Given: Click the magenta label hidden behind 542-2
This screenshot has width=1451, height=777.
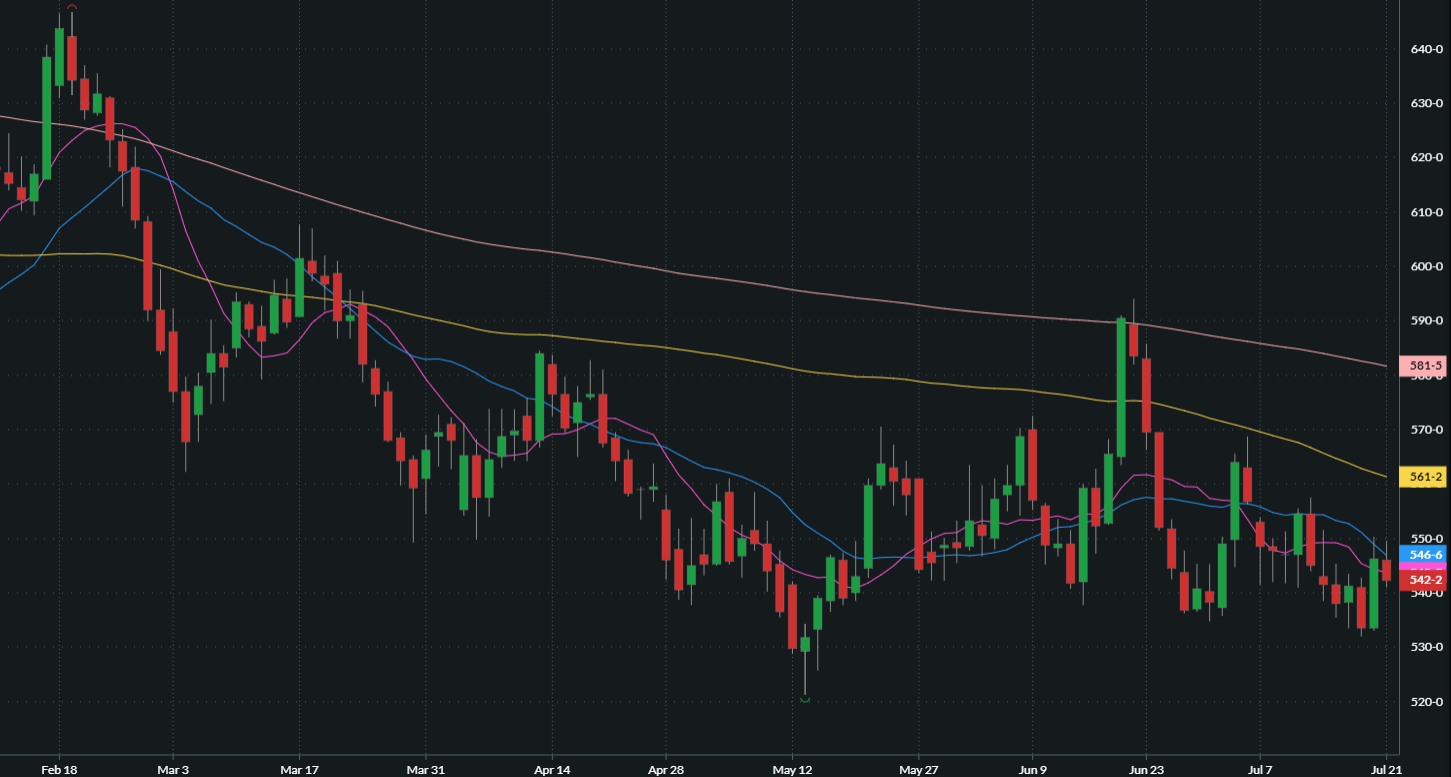Looking at the screenshot, I should point(1424,569).
